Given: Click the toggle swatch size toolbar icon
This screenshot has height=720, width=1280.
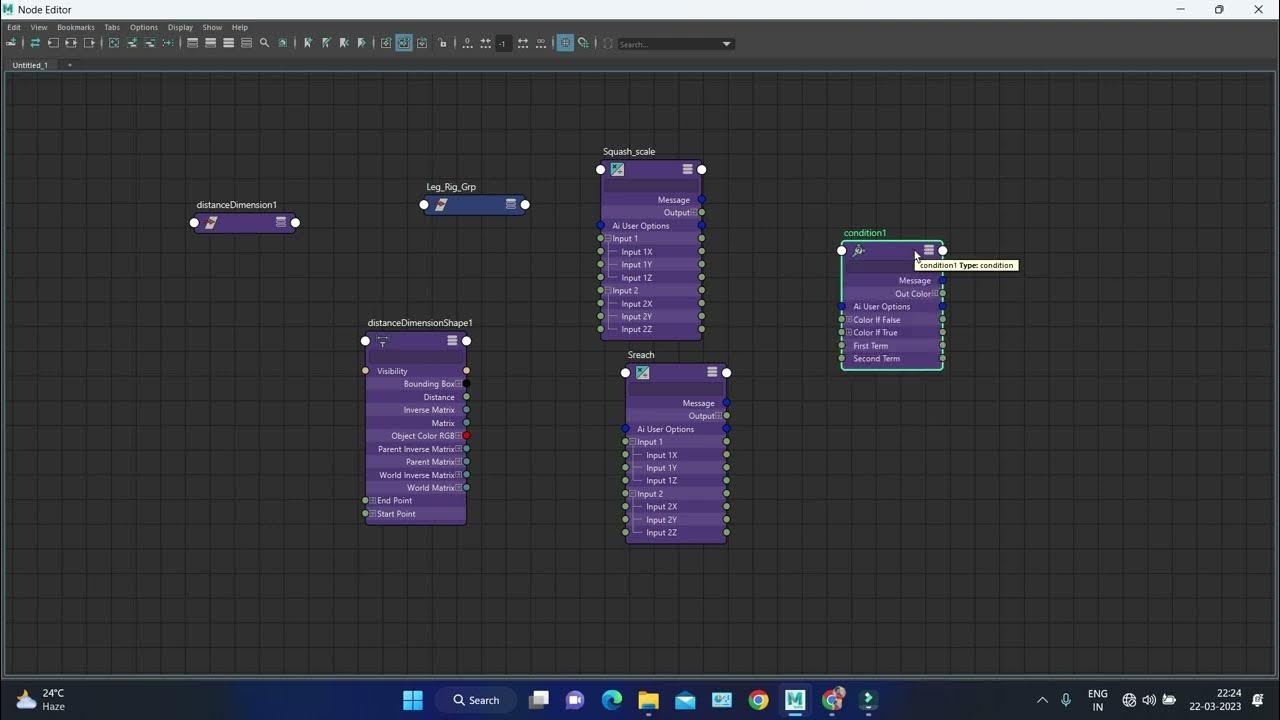Looking at the screenshot, I should click(282, 43).
